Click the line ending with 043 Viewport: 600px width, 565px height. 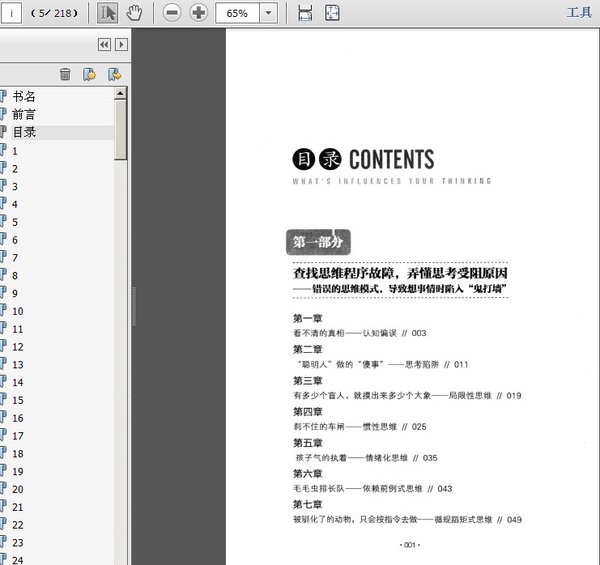coord(373,489)
